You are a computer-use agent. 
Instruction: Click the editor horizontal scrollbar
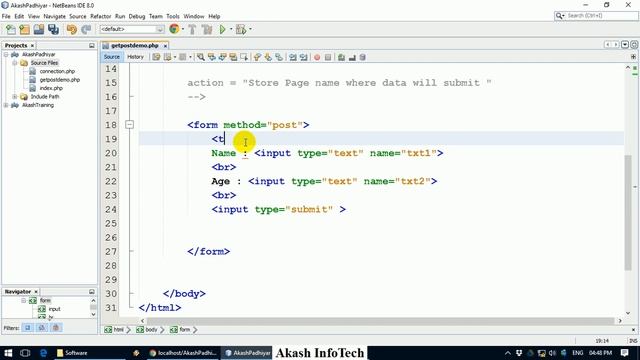pos(380,321)
